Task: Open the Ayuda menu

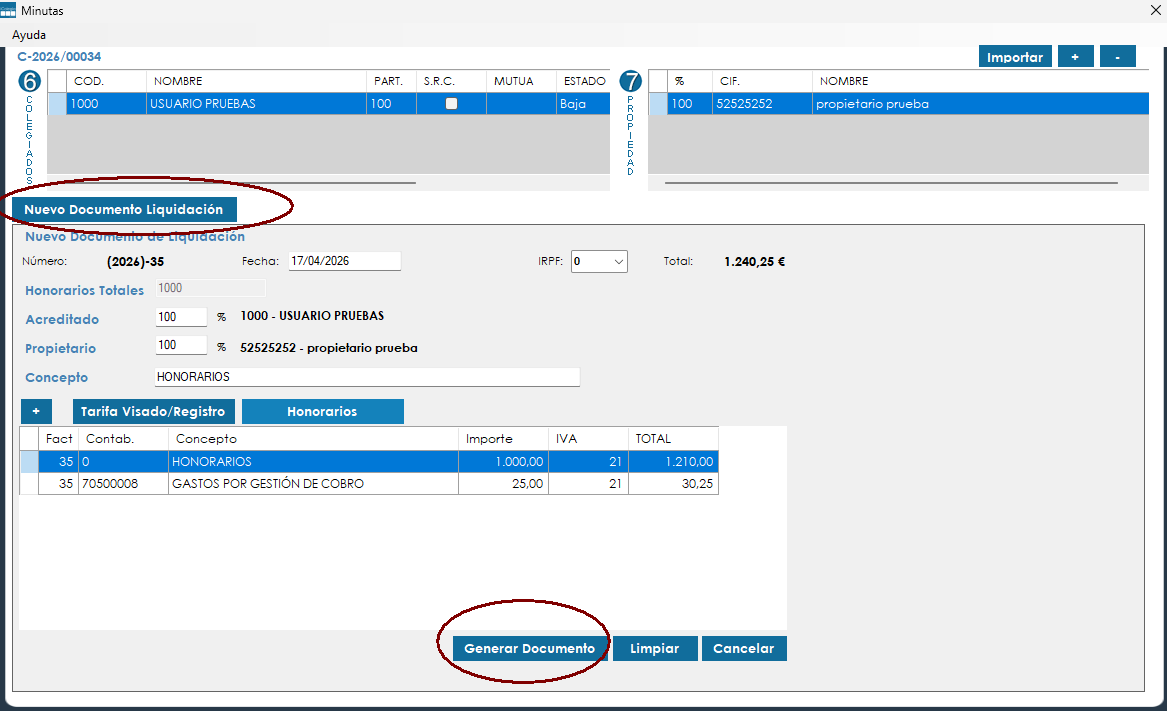Action: tap(29, 34)
